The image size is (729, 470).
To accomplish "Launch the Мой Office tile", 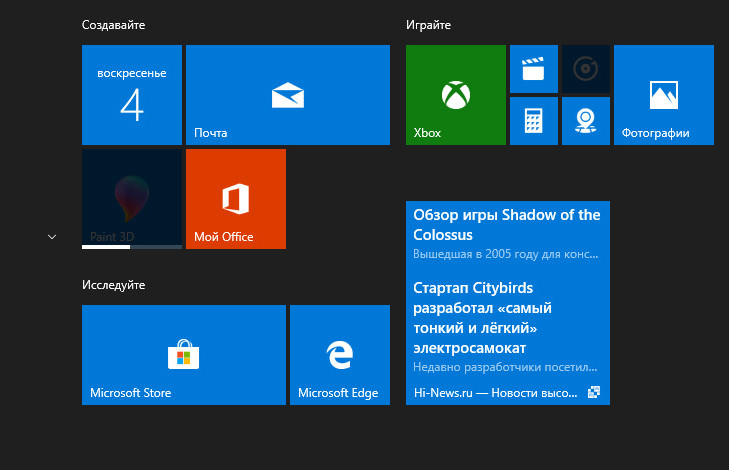I will (x=236, y=199).
